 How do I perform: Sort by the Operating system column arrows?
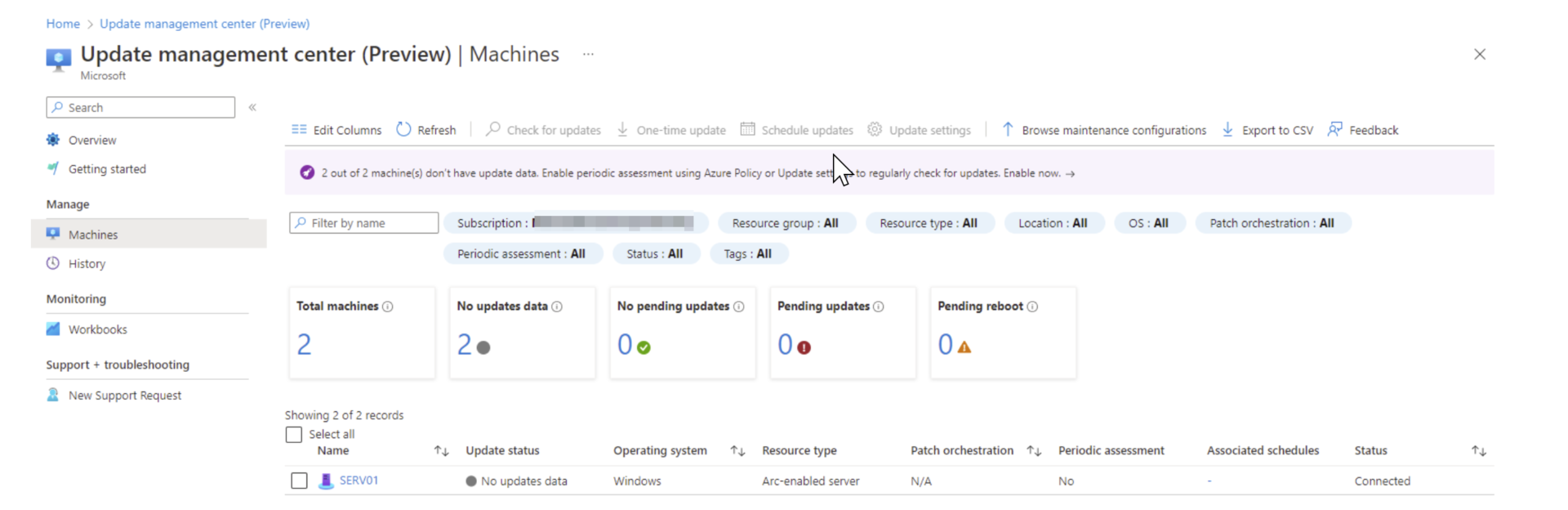(x=737, y=451)
